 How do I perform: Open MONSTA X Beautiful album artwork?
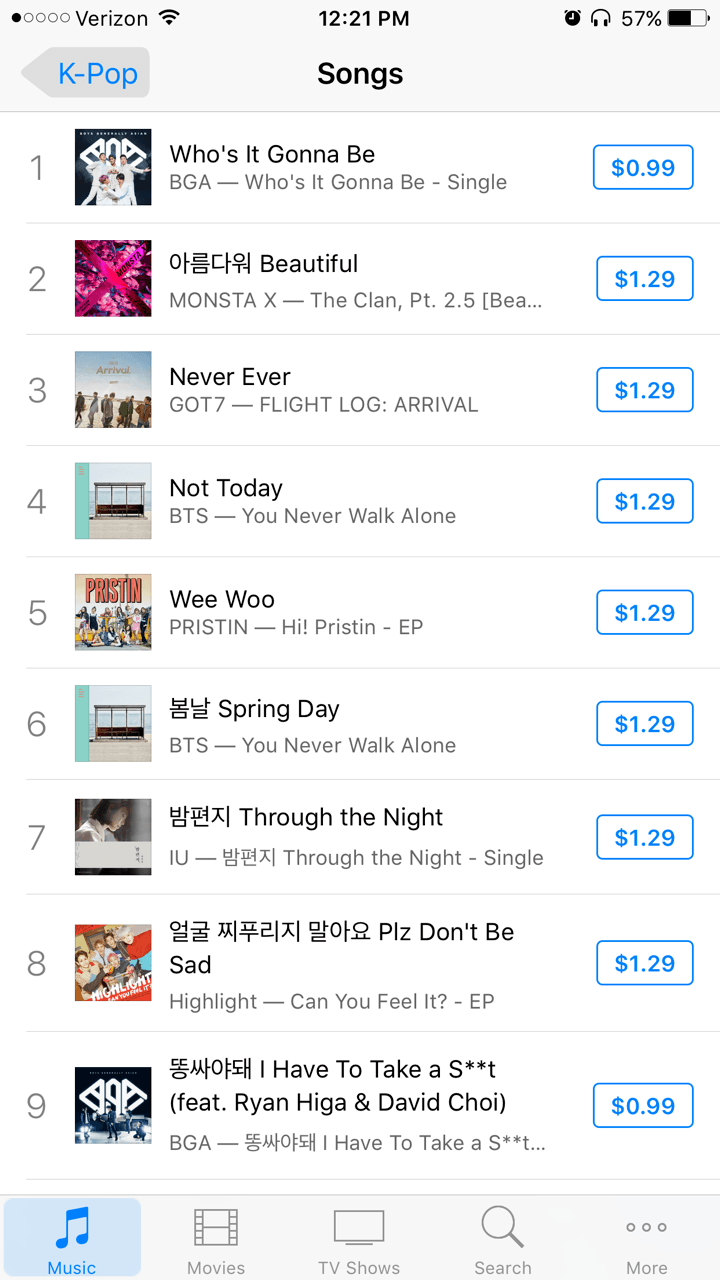pyautogui.click(x=113, y=278)
